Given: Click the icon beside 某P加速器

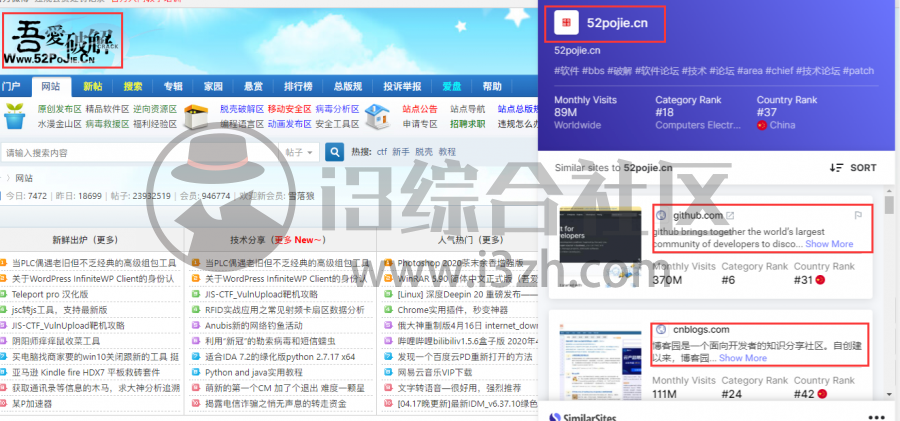Looking at the screenshot, I should (x=5, y=404).
